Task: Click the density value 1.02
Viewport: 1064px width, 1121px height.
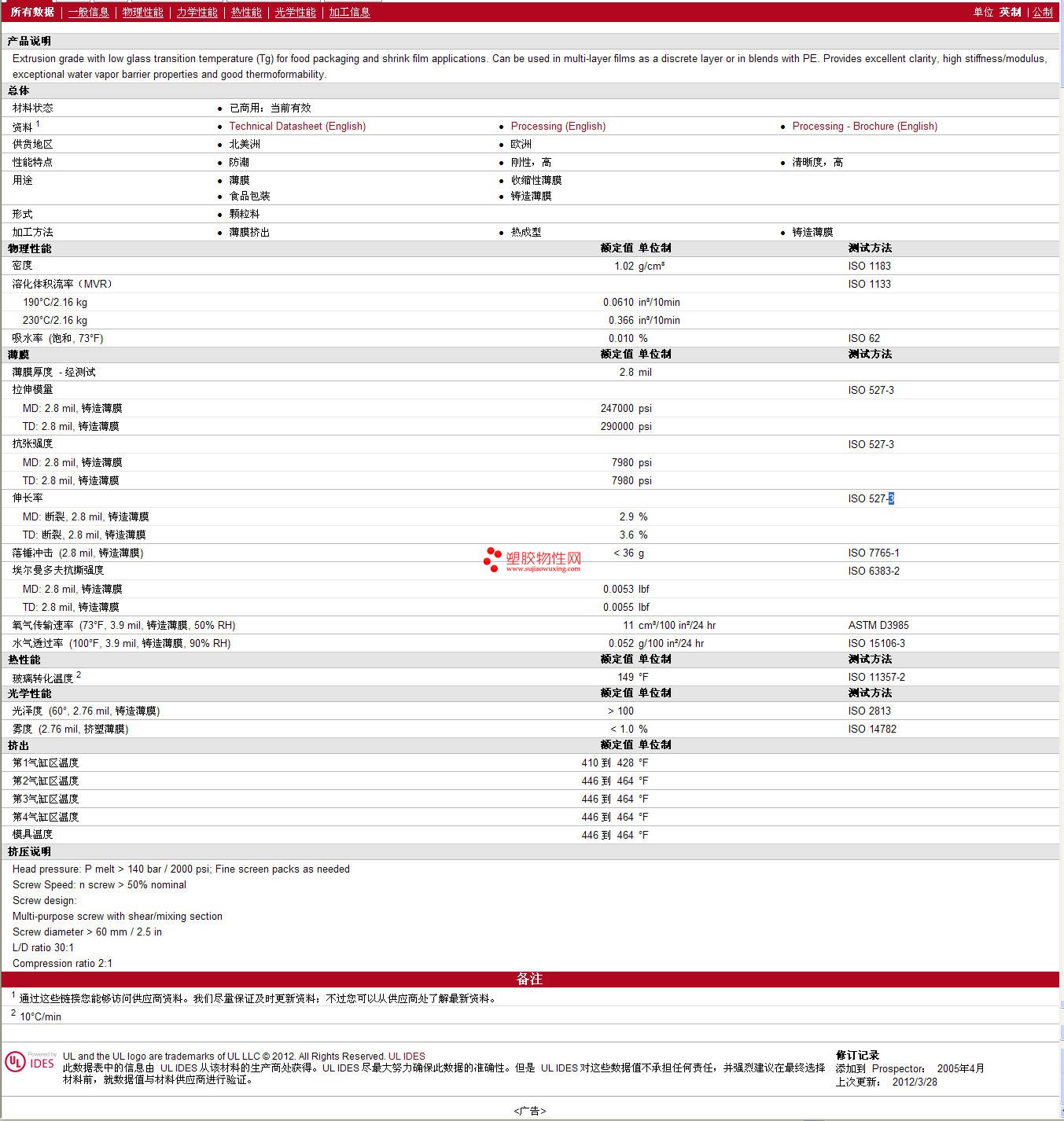Action: coord(624,266)
